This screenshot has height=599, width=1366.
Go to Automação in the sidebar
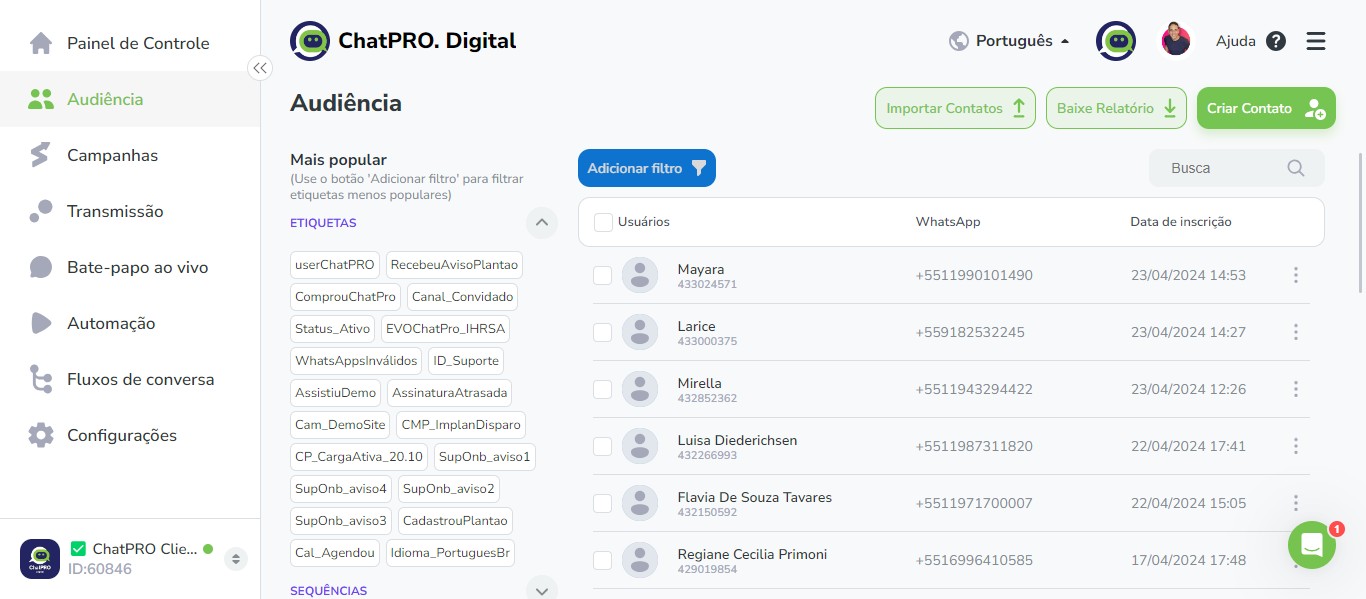click(x=130, y=323)
